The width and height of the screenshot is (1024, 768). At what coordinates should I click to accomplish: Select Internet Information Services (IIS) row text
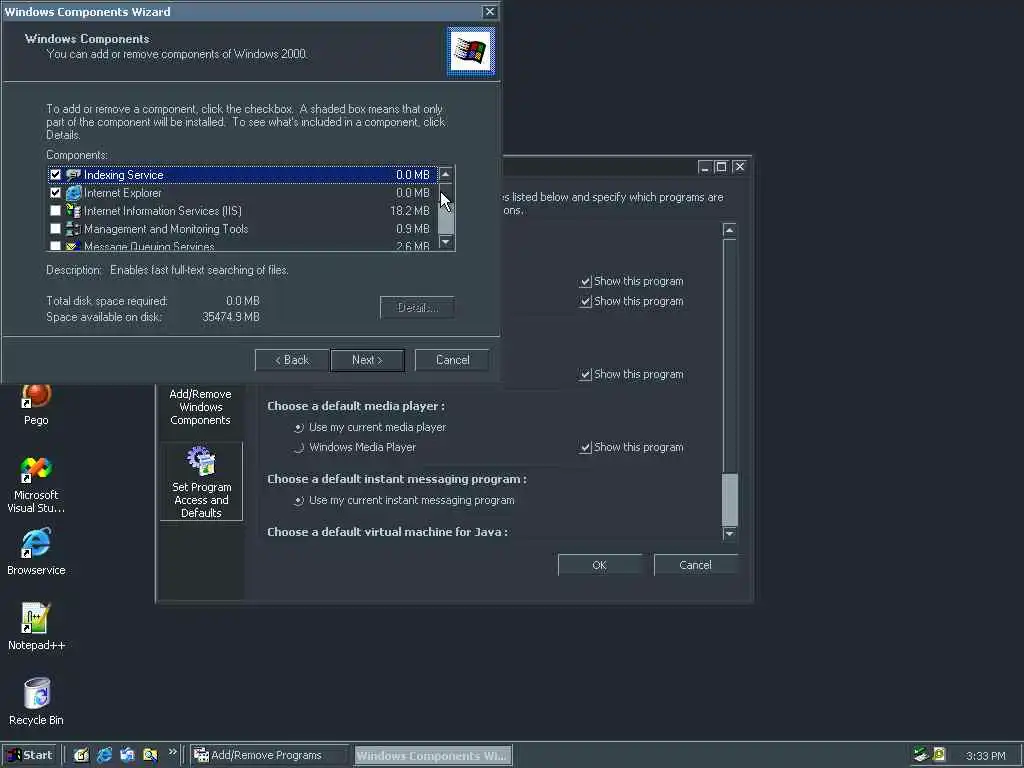(163, 211)
